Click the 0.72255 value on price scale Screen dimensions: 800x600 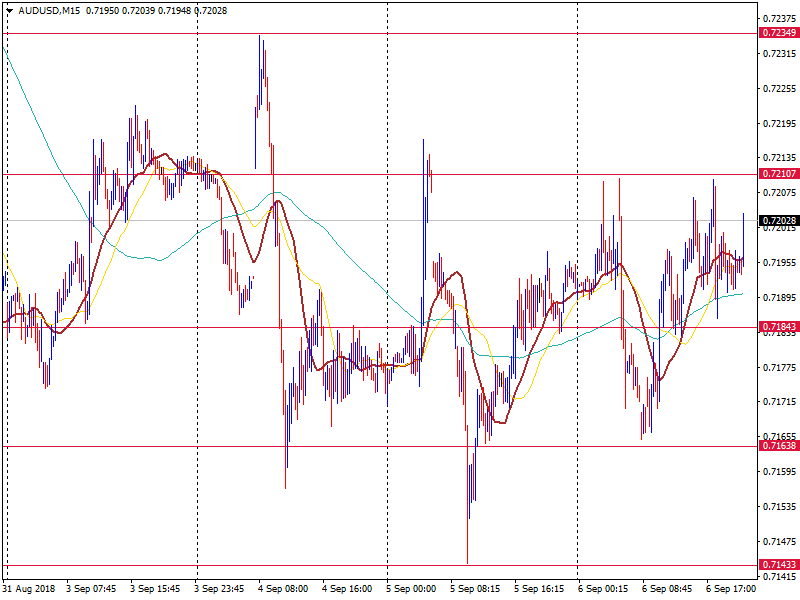click(778, 88)
